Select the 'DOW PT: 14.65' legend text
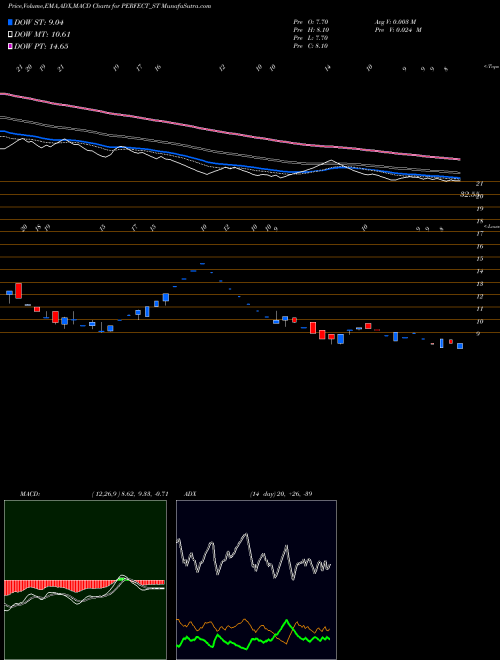 click(41, 46)
